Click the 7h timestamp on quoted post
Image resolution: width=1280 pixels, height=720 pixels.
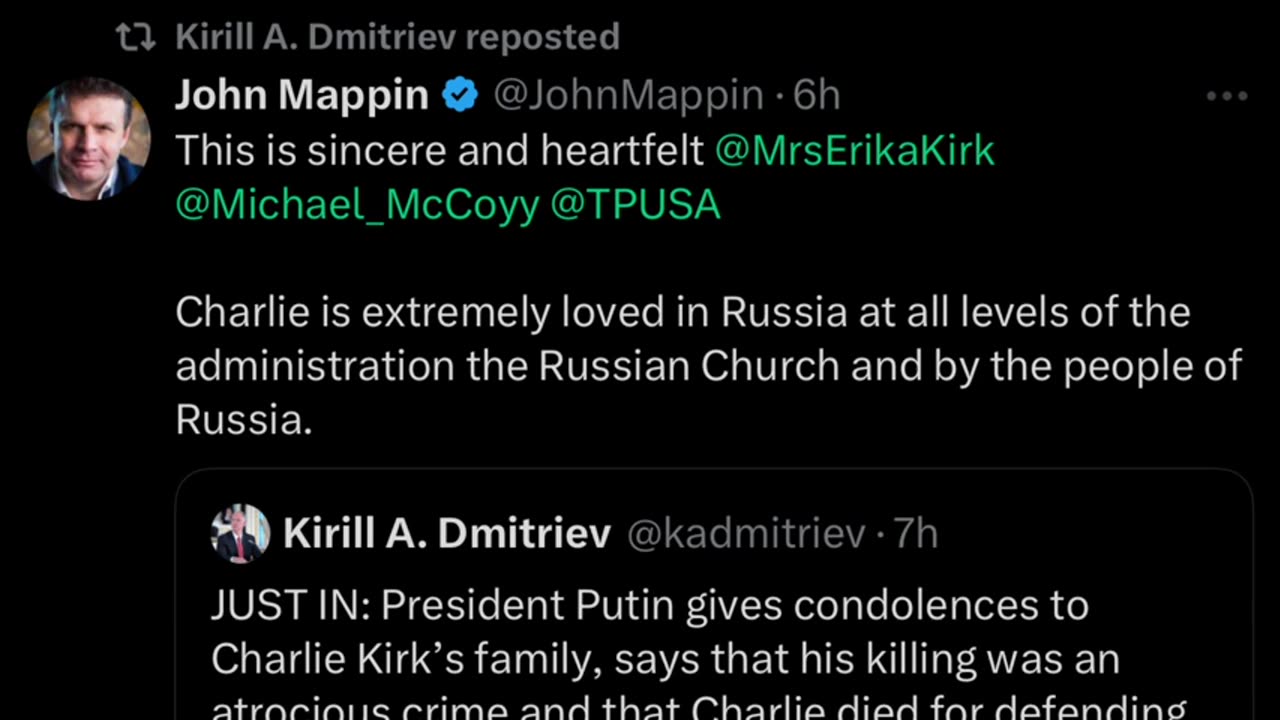916,533
